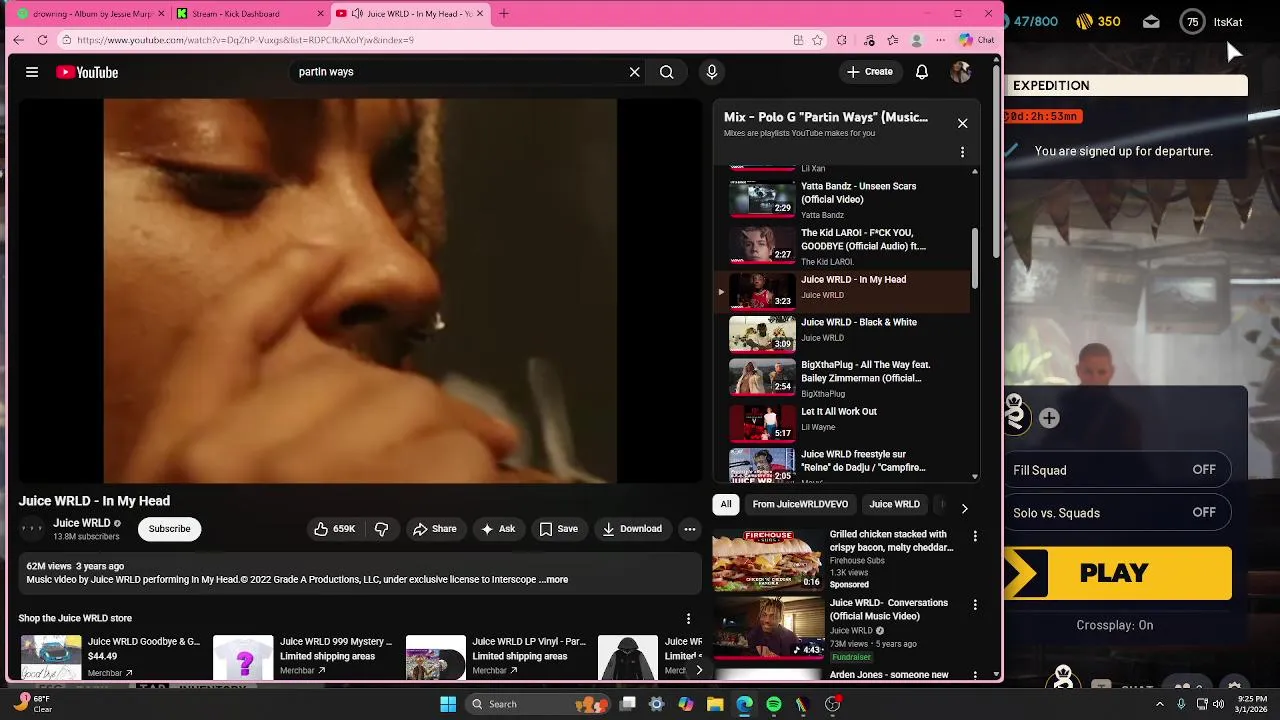
Task: Play 'BigXthaPlug - All The Way' item
Action: point(842,378)
